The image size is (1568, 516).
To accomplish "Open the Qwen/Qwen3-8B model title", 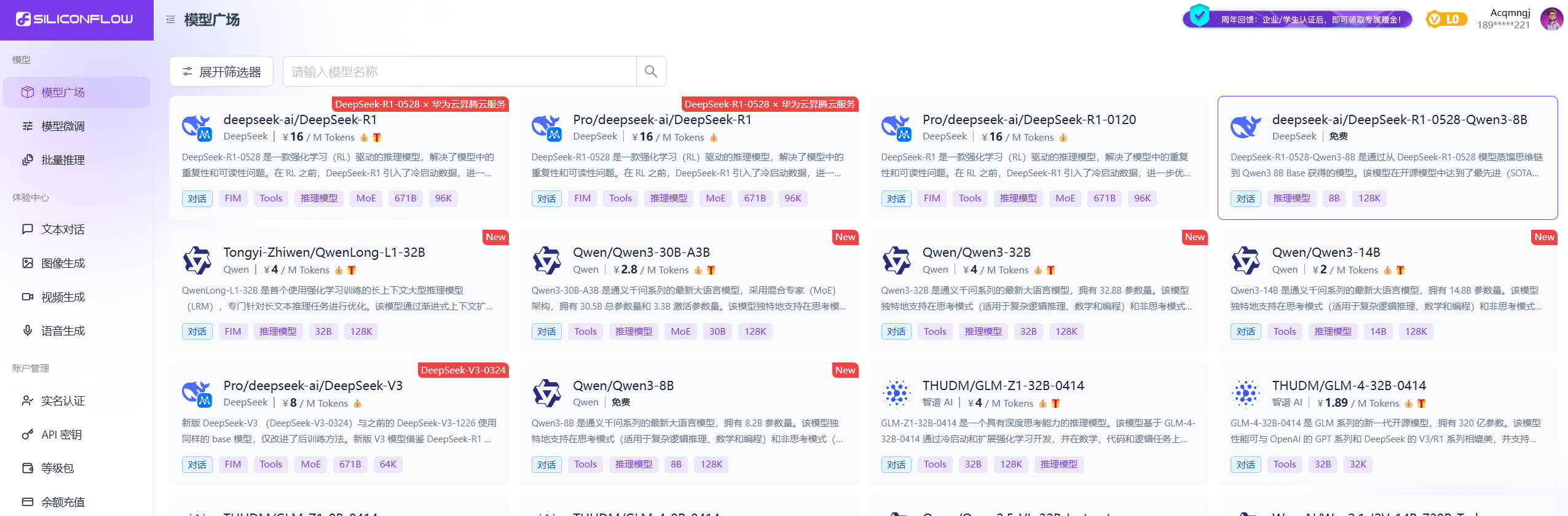I will pos(623,386).
